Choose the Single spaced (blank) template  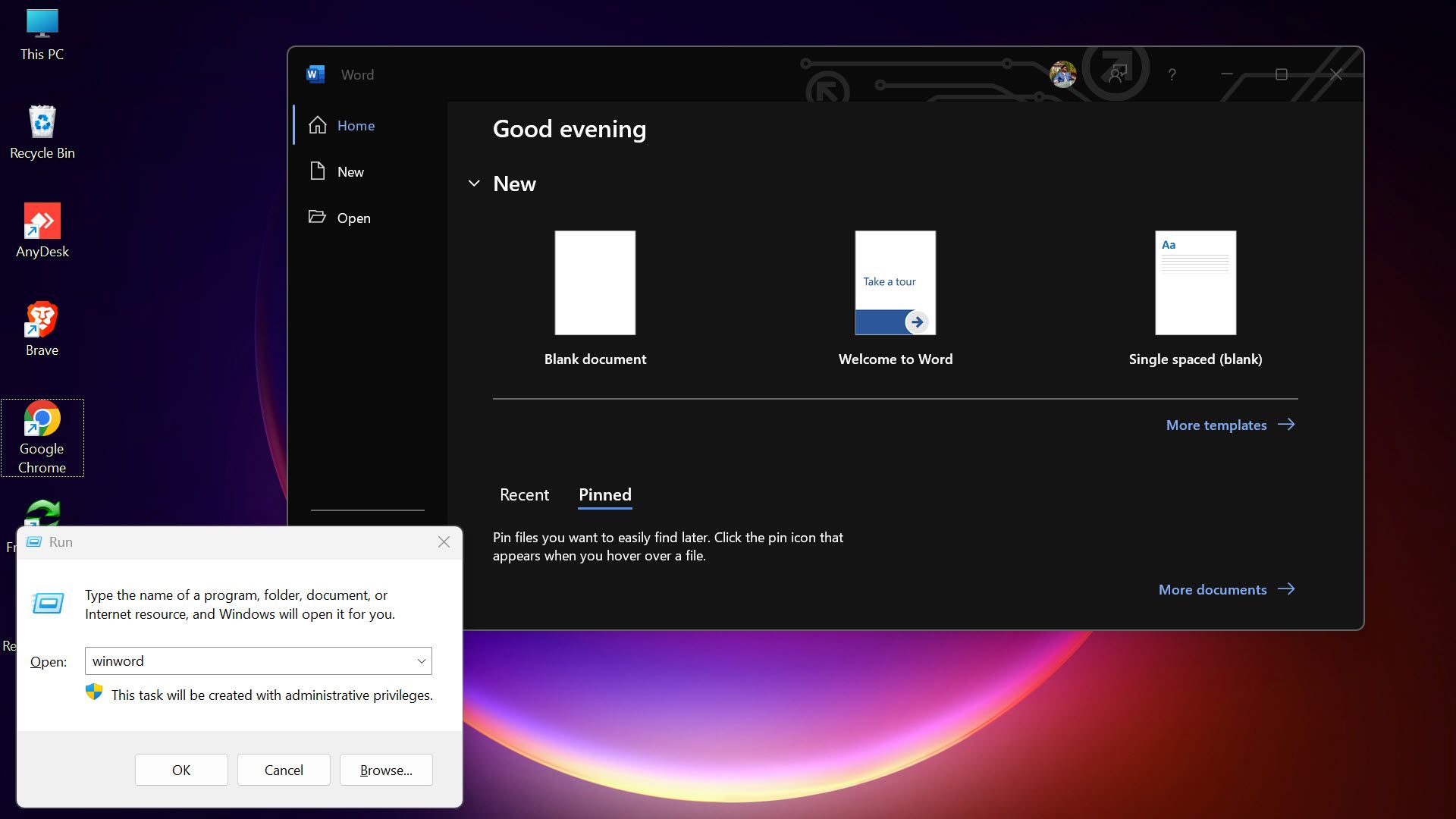point(1196,283)
